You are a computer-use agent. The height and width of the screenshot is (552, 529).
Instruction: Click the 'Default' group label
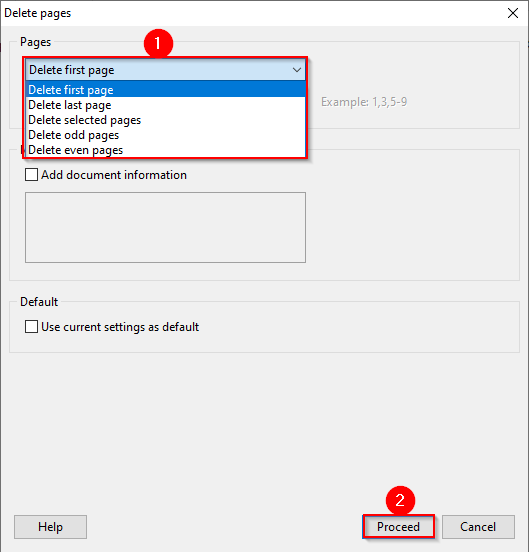pos(39,302)
